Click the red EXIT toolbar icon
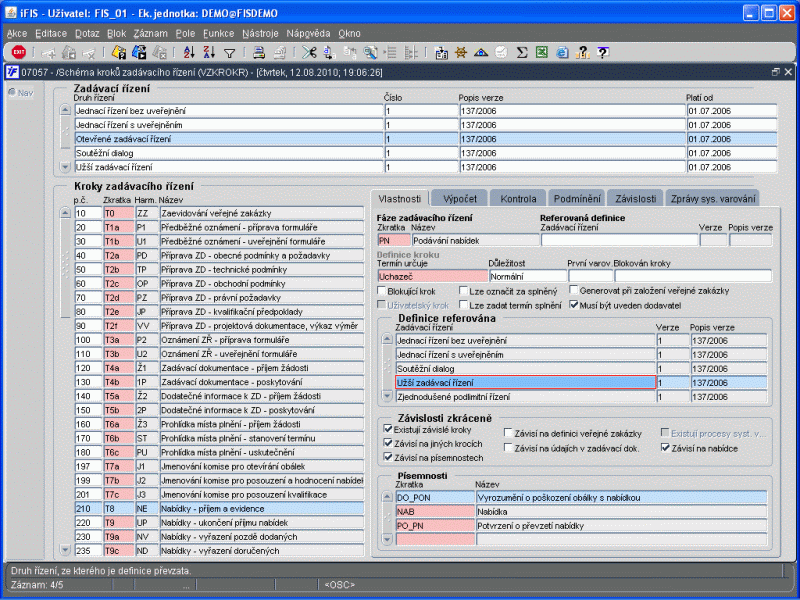Screen dimensions: 800x600 tap(19, 52)
